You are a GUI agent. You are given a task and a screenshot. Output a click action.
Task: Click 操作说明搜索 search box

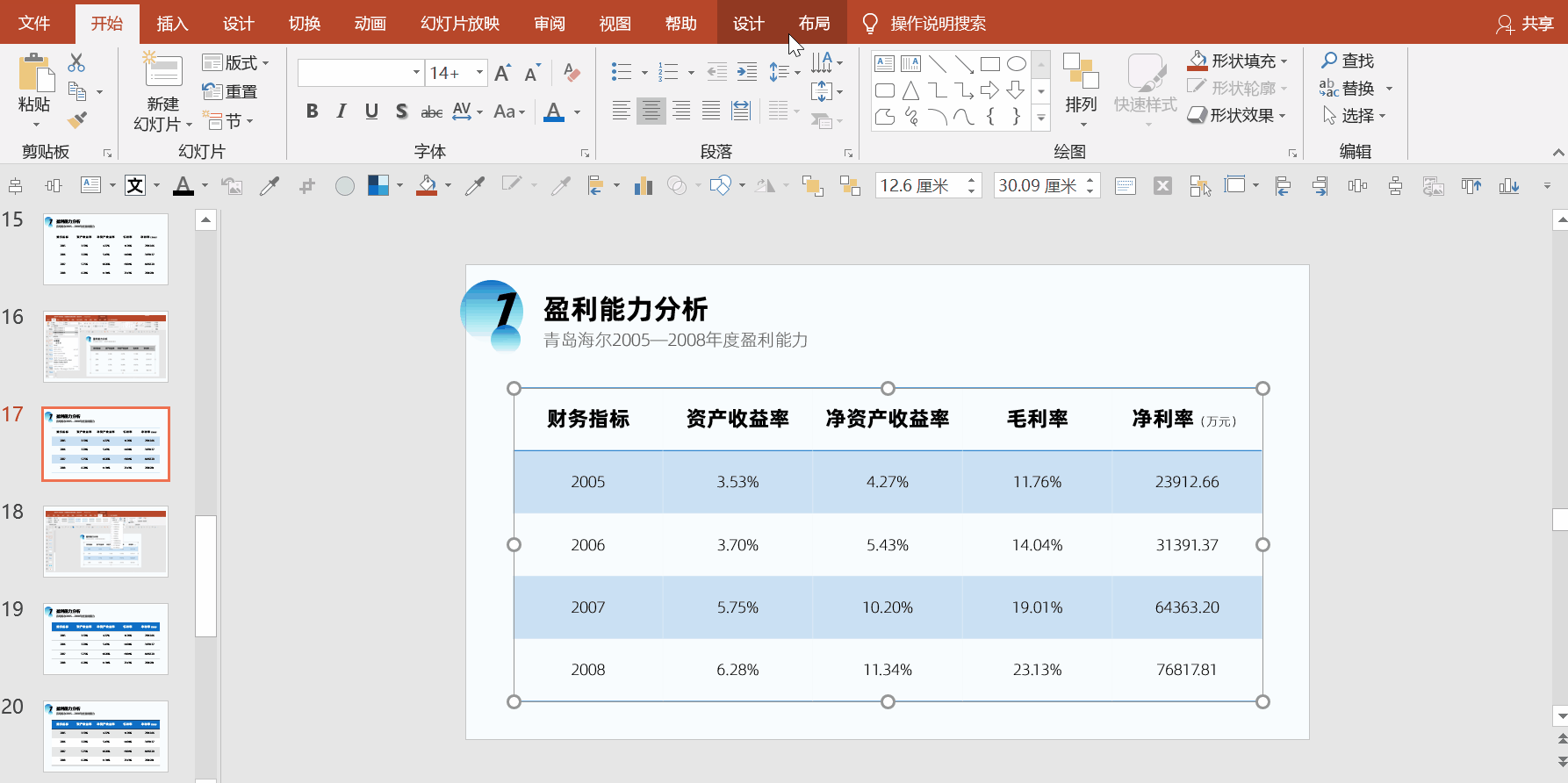point(939,23)
